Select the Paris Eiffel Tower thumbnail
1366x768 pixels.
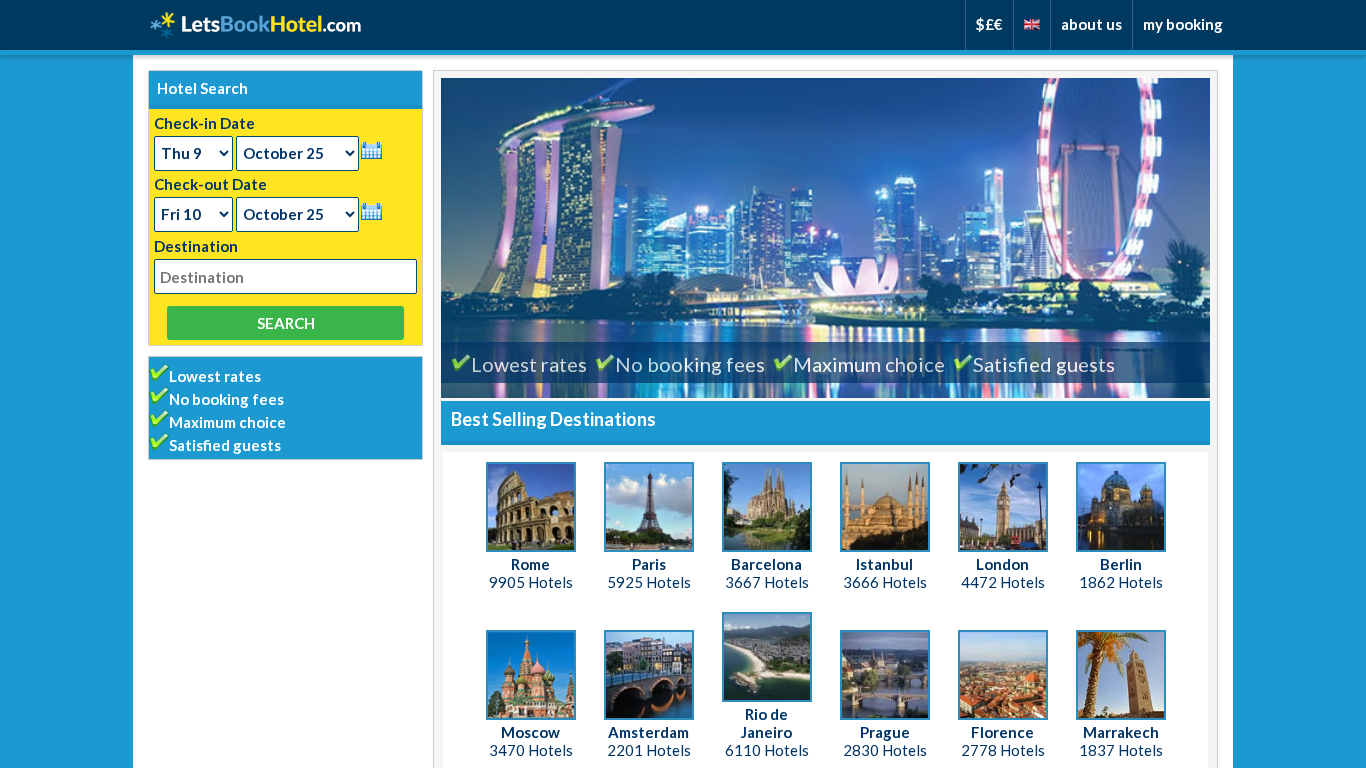pyautogui.click(x=648, y=507)
